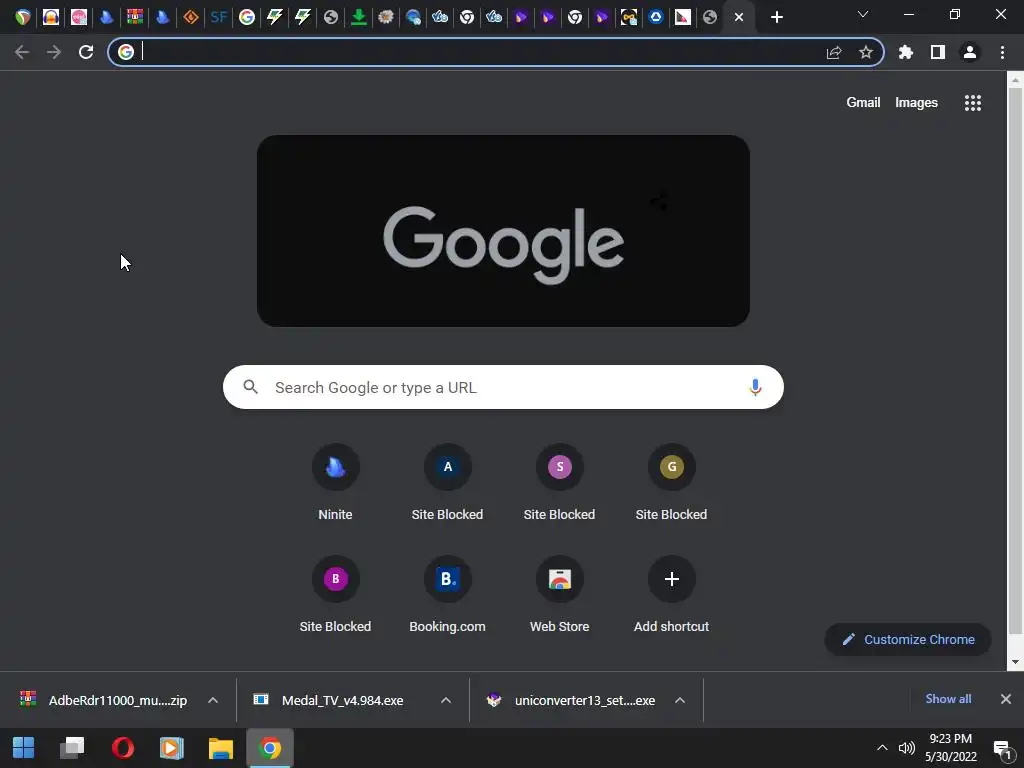Open Task View from taskbar
The image size is (1024, 768).
(x=72, y=748)
